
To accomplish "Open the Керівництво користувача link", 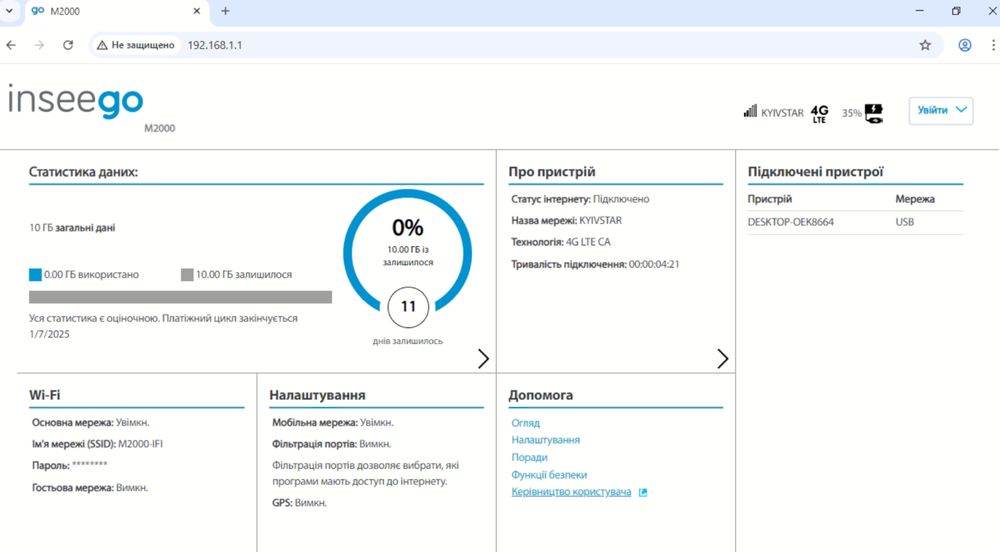I will coord(571,492).
